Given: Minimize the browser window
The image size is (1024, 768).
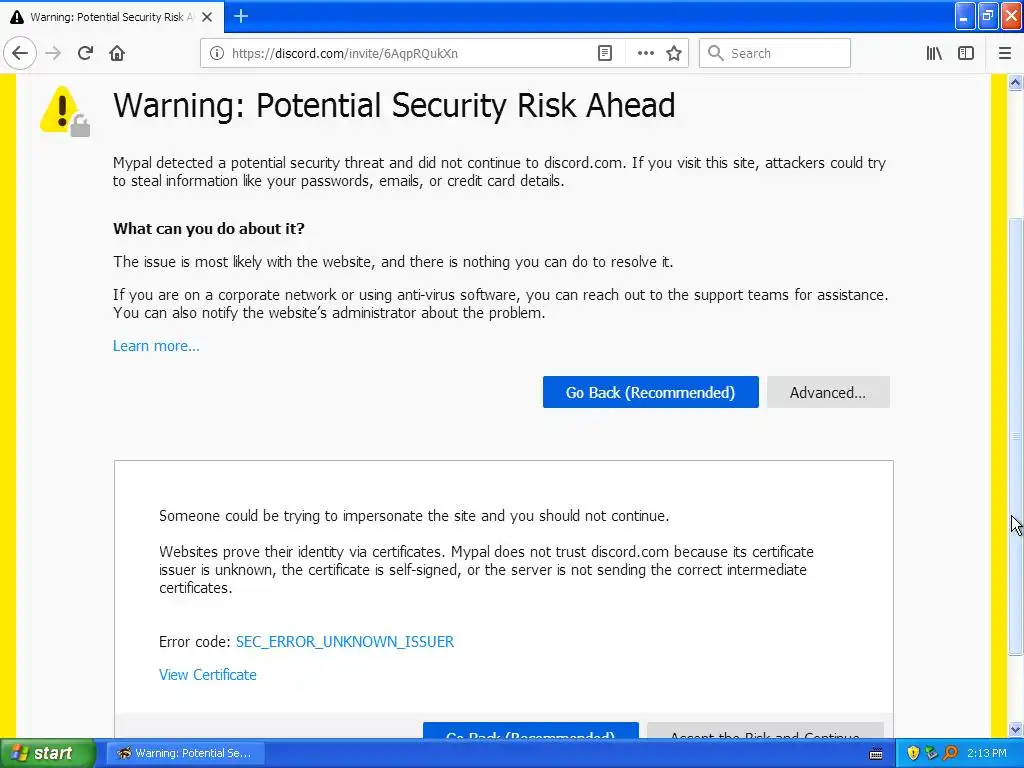Looking at the screenshot, I should click(x=965, y=16).
